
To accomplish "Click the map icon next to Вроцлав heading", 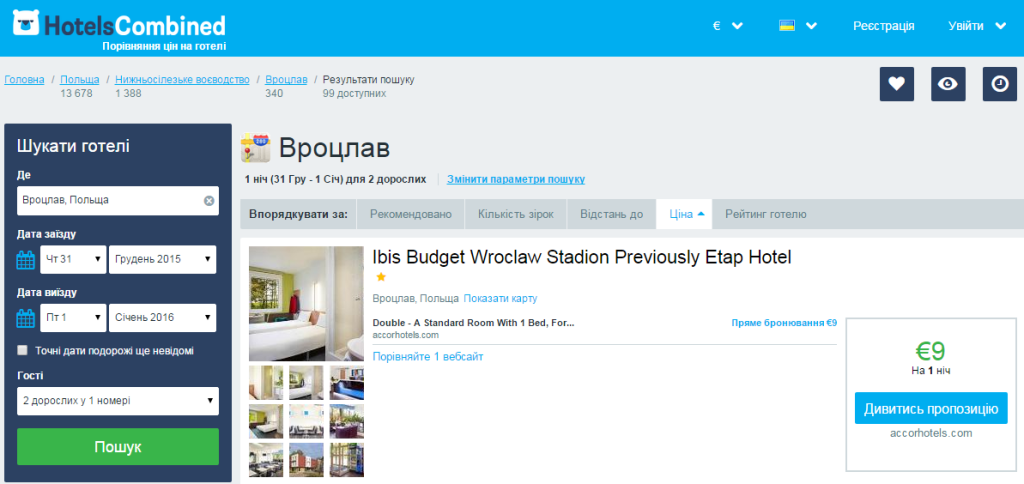I will pos(255,148).
